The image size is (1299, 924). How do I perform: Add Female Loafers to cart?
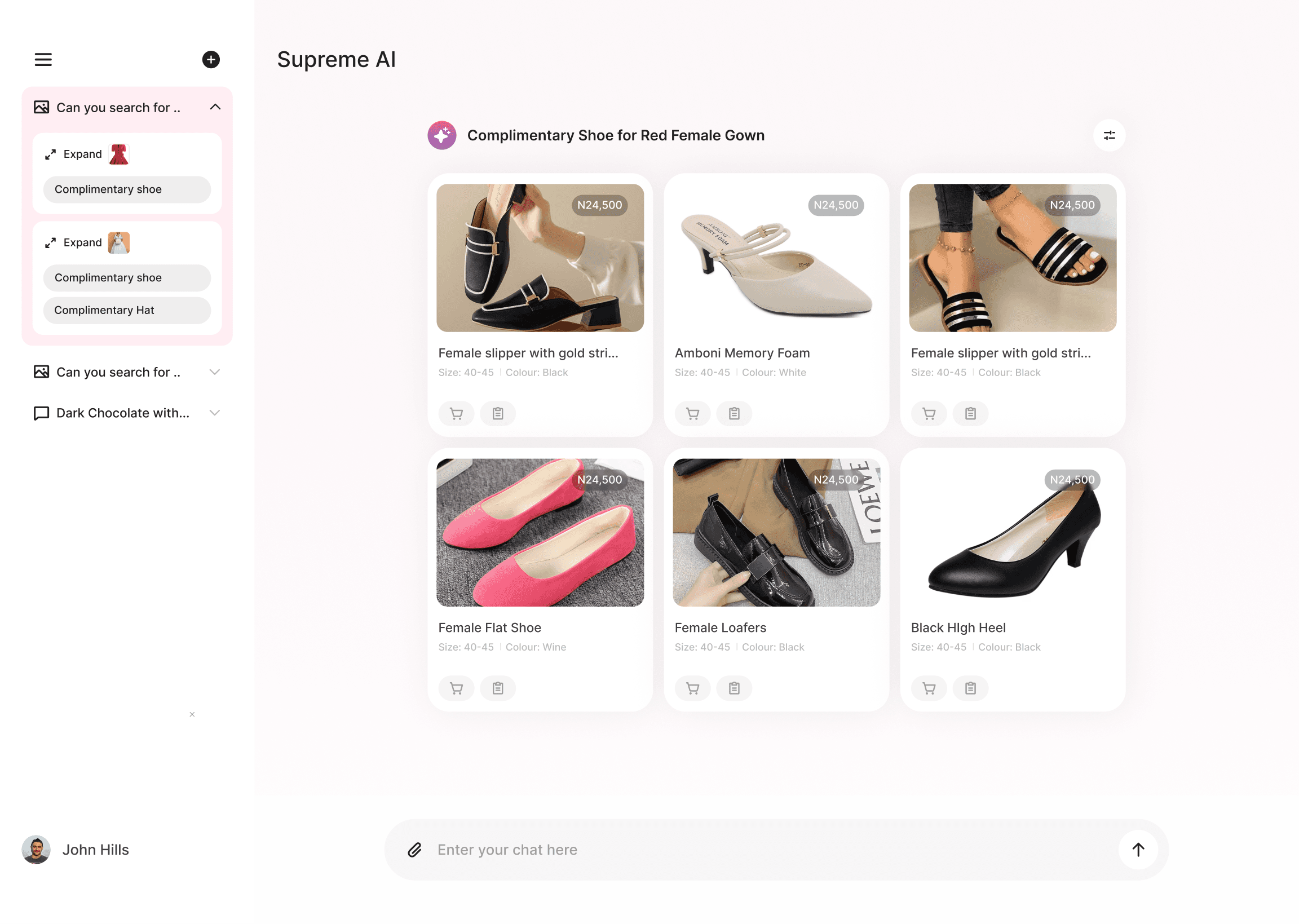click(x=692, y=688)
